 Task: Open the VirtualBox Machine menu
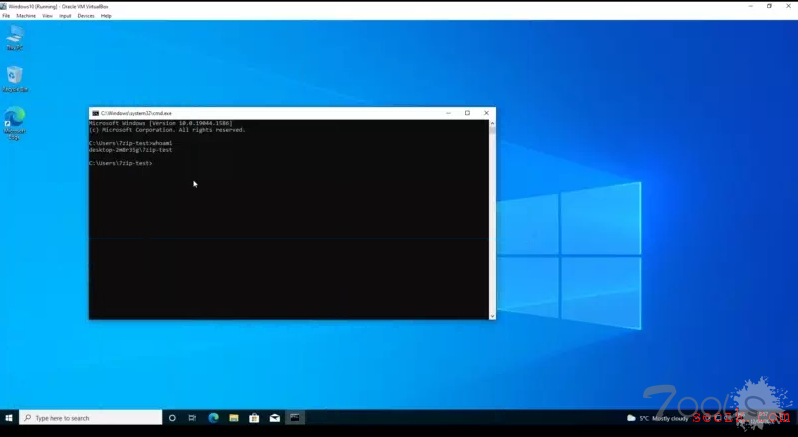(x=26, y=16)
